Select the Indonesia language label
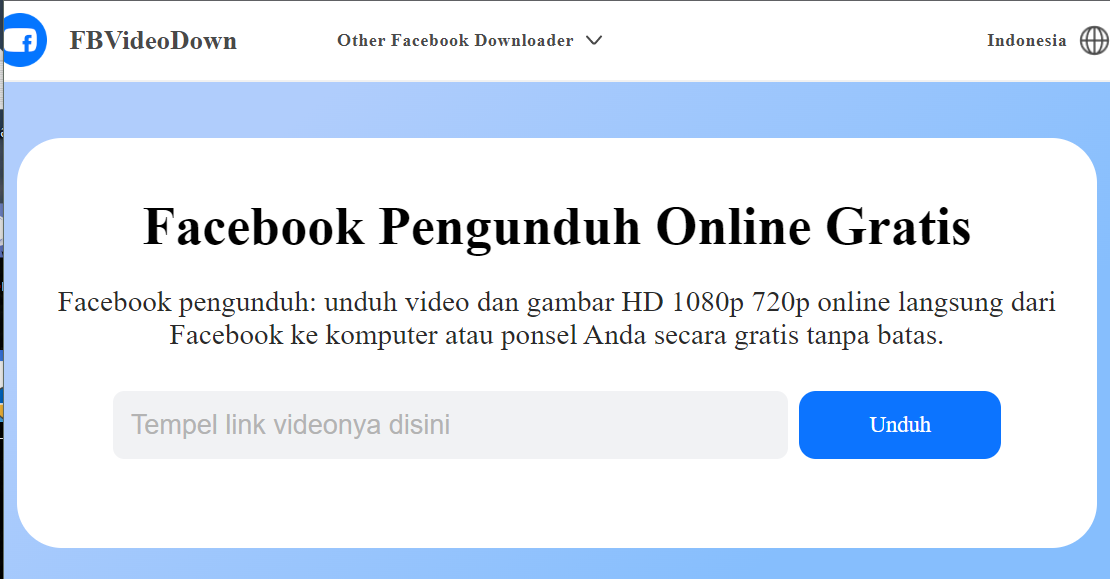This screenshot has width=1110, height=579. pos(1026,41)
